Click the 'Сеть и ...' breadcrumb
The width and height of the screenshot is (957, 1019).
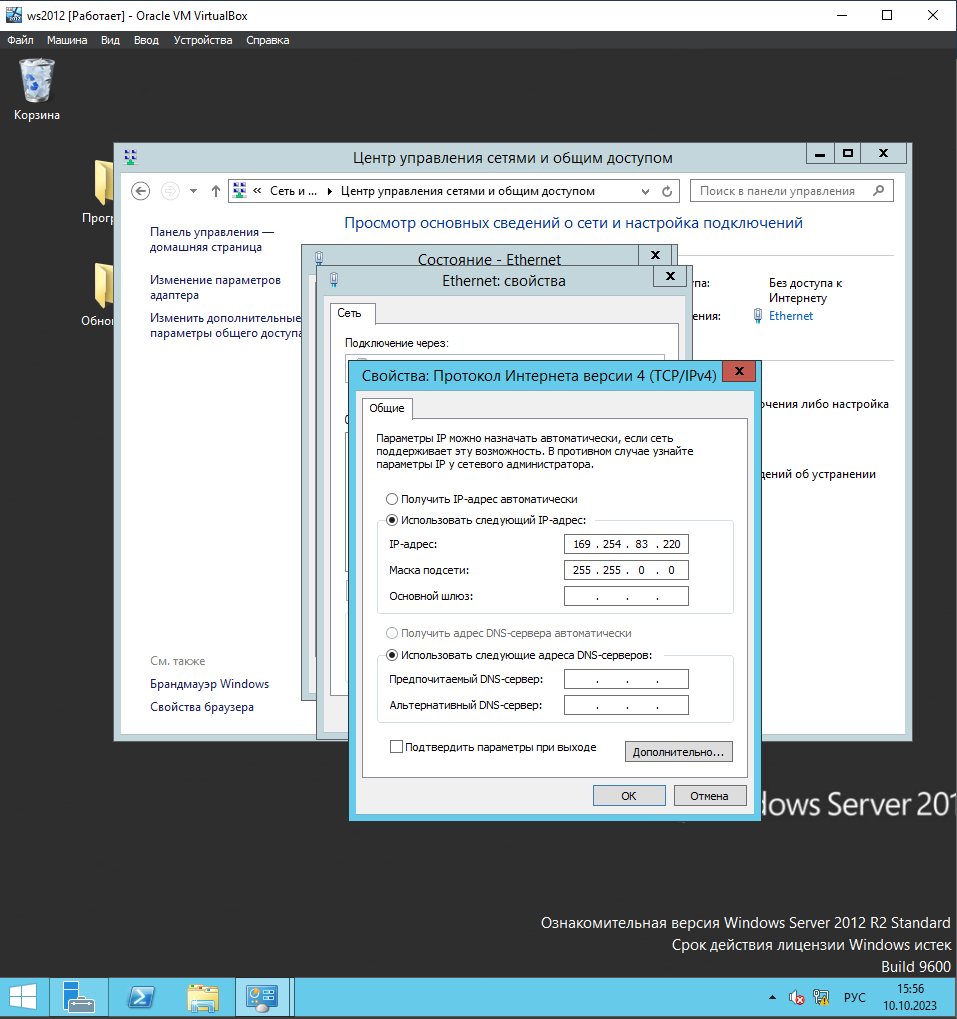coord(294,191)
